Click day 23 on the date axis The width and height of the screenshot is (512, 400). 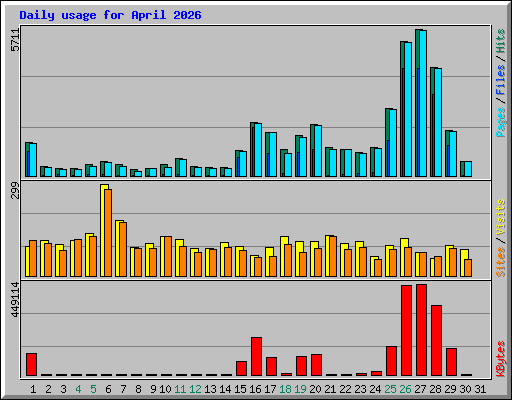pyautogui.click(x=360, y=389)
